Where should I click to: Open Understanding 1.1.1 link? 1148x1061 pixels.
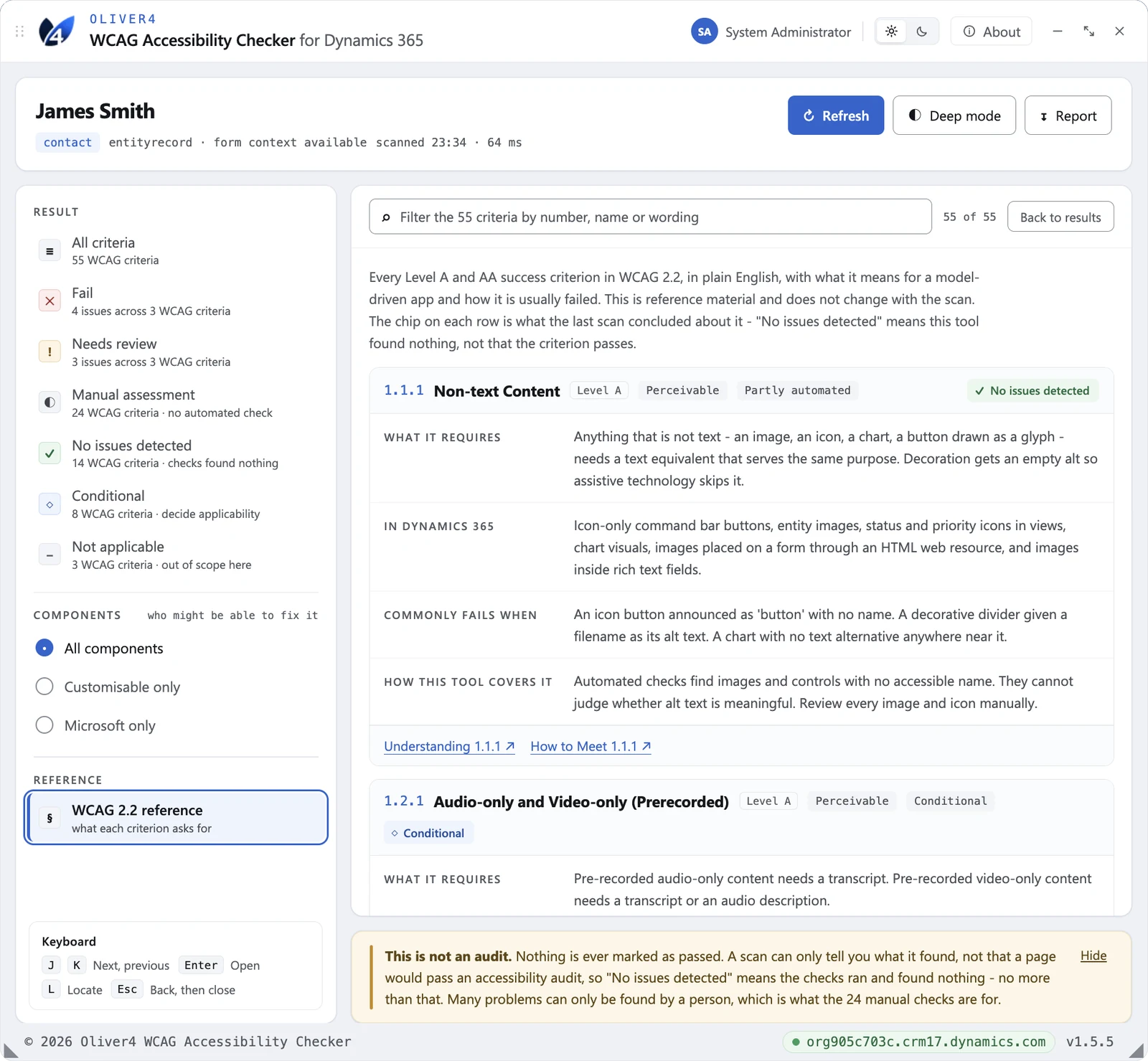point(449,746)
